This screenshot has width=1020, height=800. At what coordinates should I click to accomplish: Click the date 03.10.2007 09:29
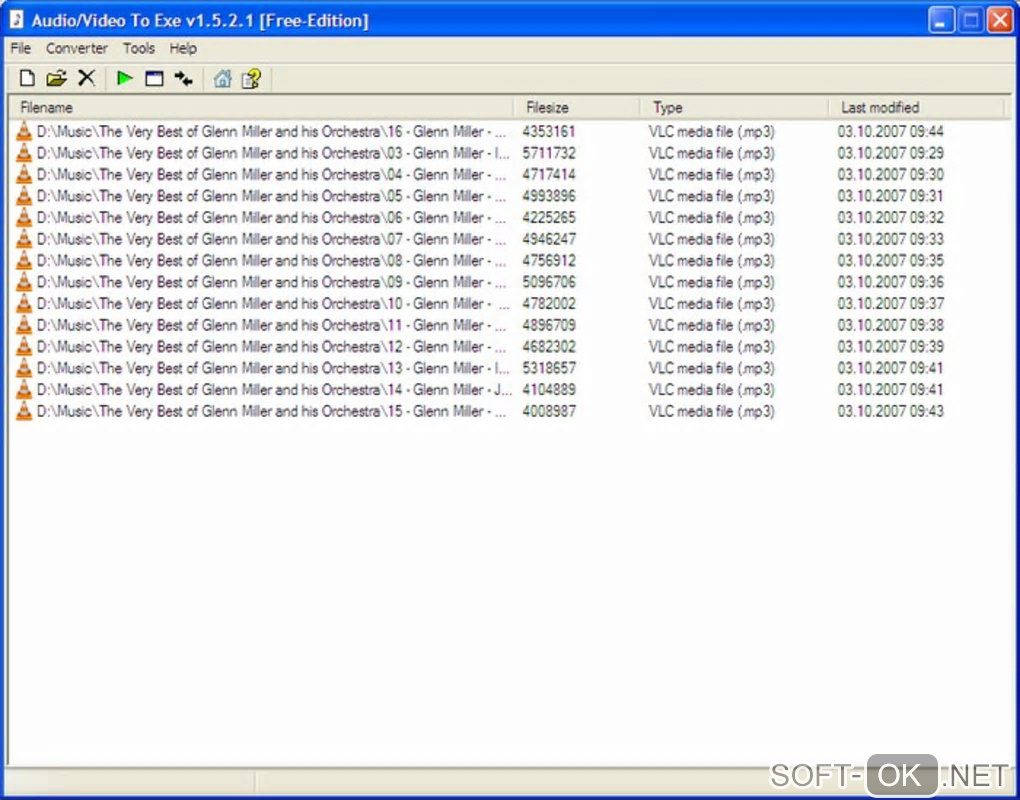[891, 153]
